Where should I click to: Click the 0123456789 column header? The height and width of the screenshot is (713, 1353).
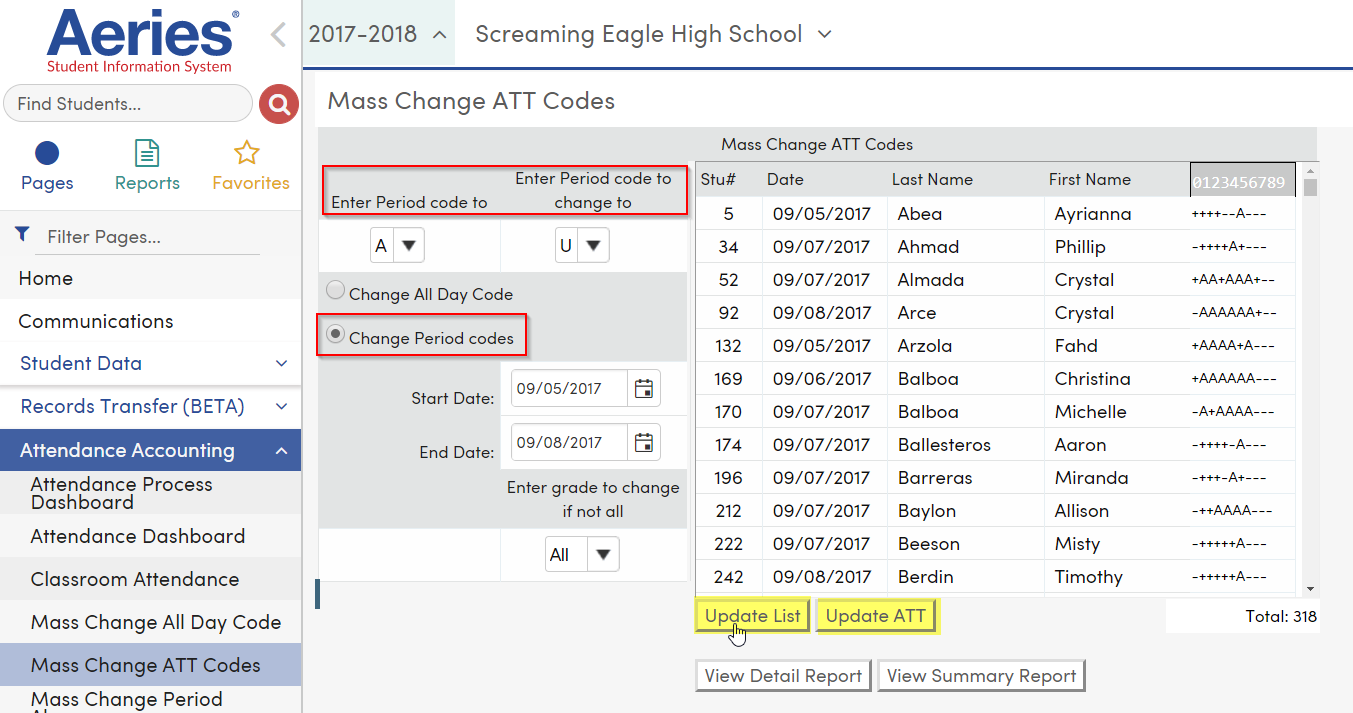pos(1242,179)
